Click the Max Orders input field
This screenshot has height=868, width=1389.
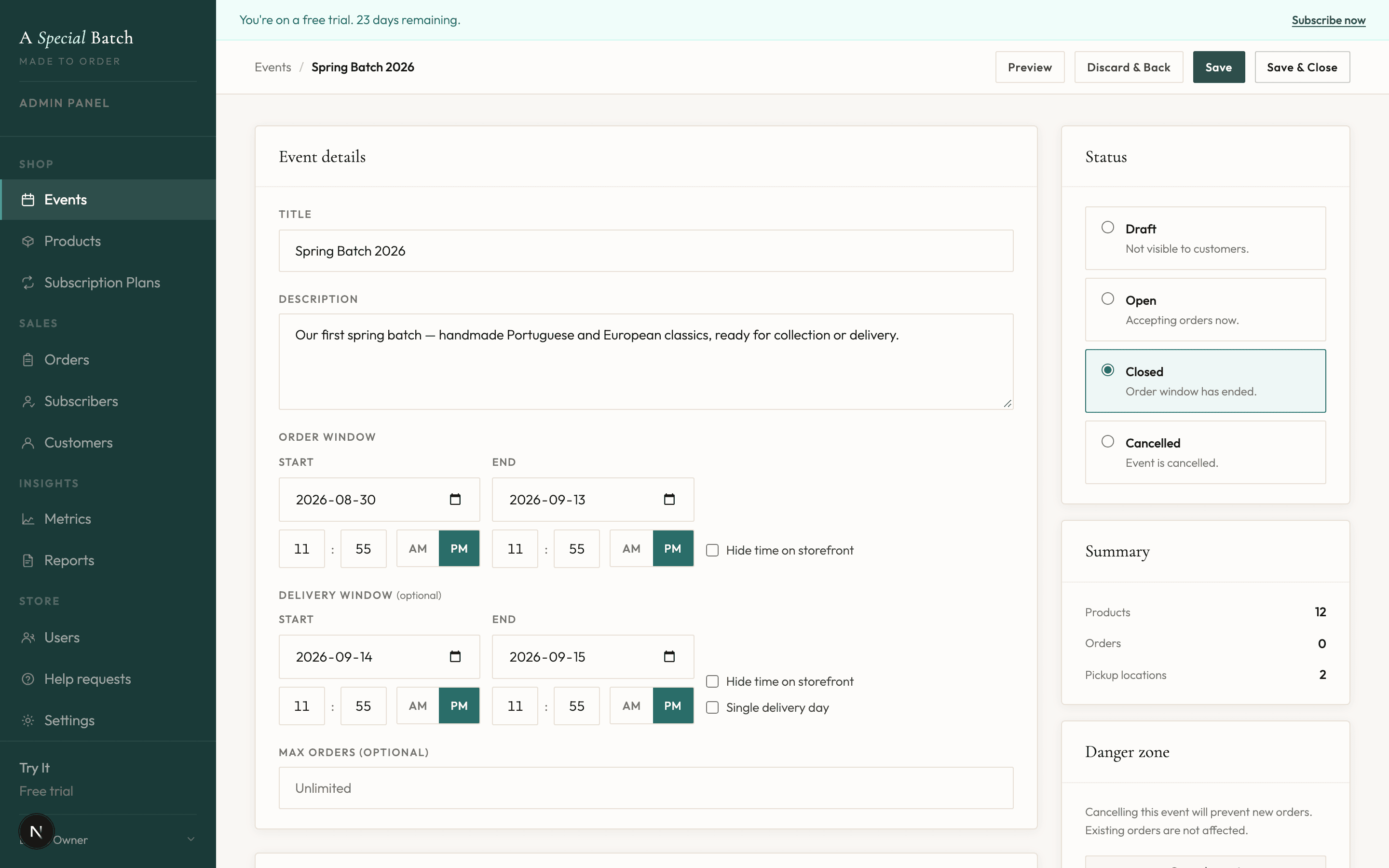coord(646,787)
